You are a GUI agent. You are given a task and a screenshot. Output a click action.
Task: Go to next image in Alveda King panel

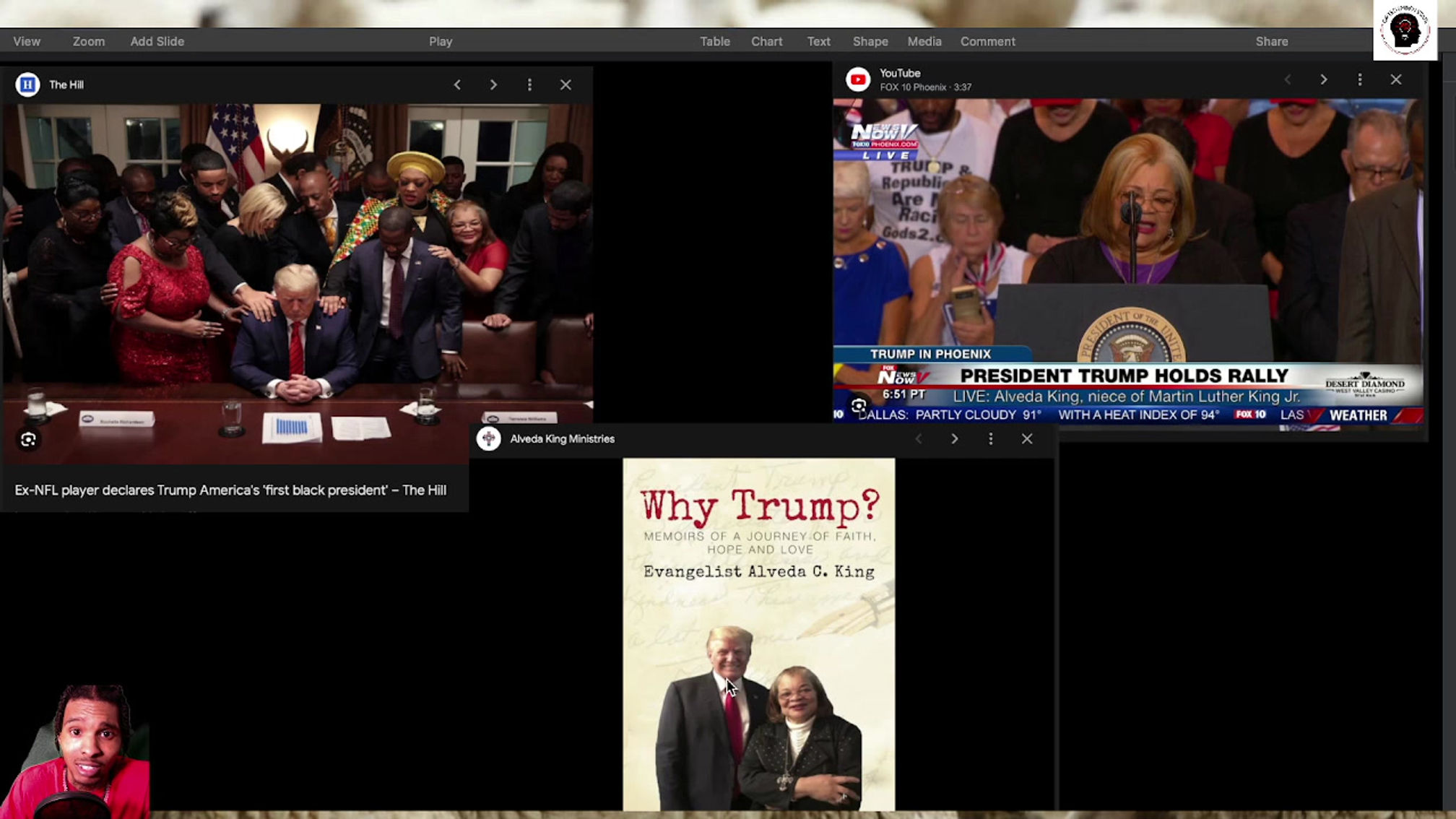click(954, 438)
